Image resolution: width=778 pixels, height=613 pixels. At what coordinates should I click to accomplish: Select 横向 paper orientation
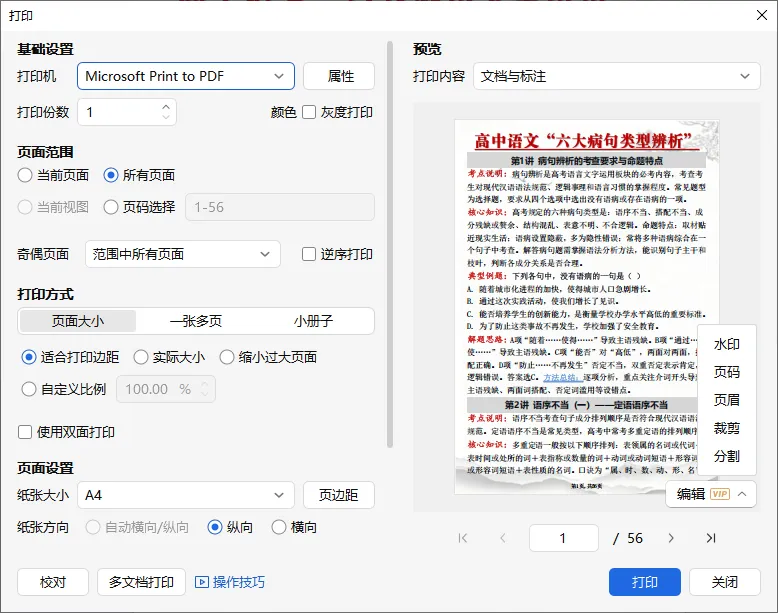(279, 527)
